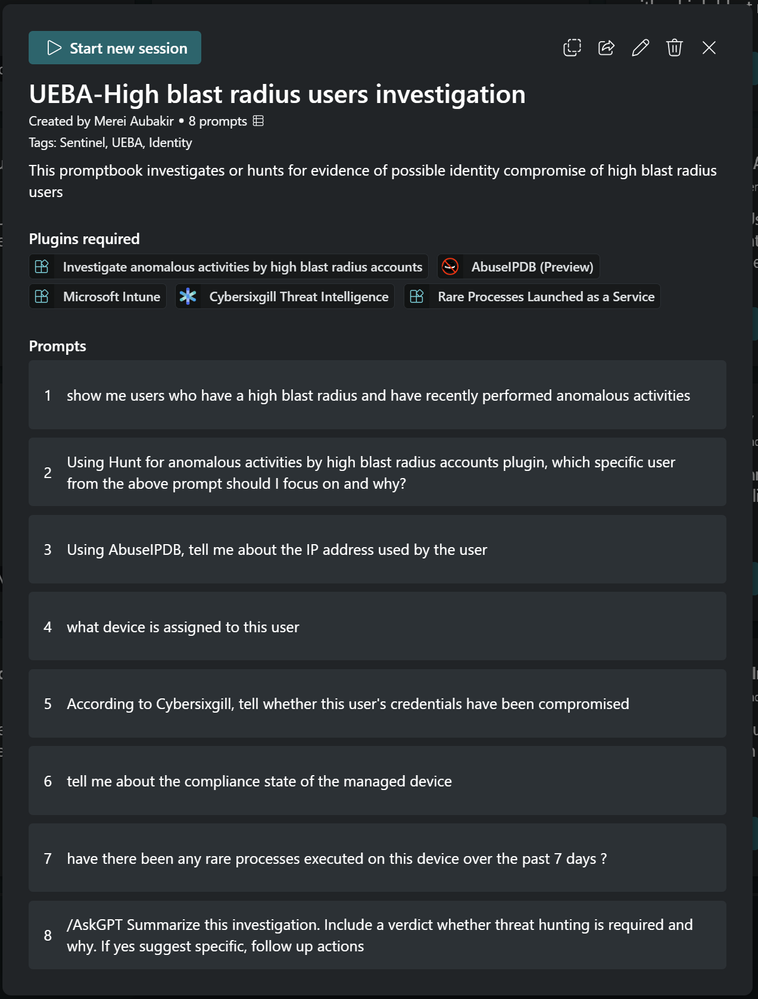Click the Cybersixgill Threat Intelligence snowflake icon
Viewport: 758px width, 999px height.
click(x=188, y=297)
